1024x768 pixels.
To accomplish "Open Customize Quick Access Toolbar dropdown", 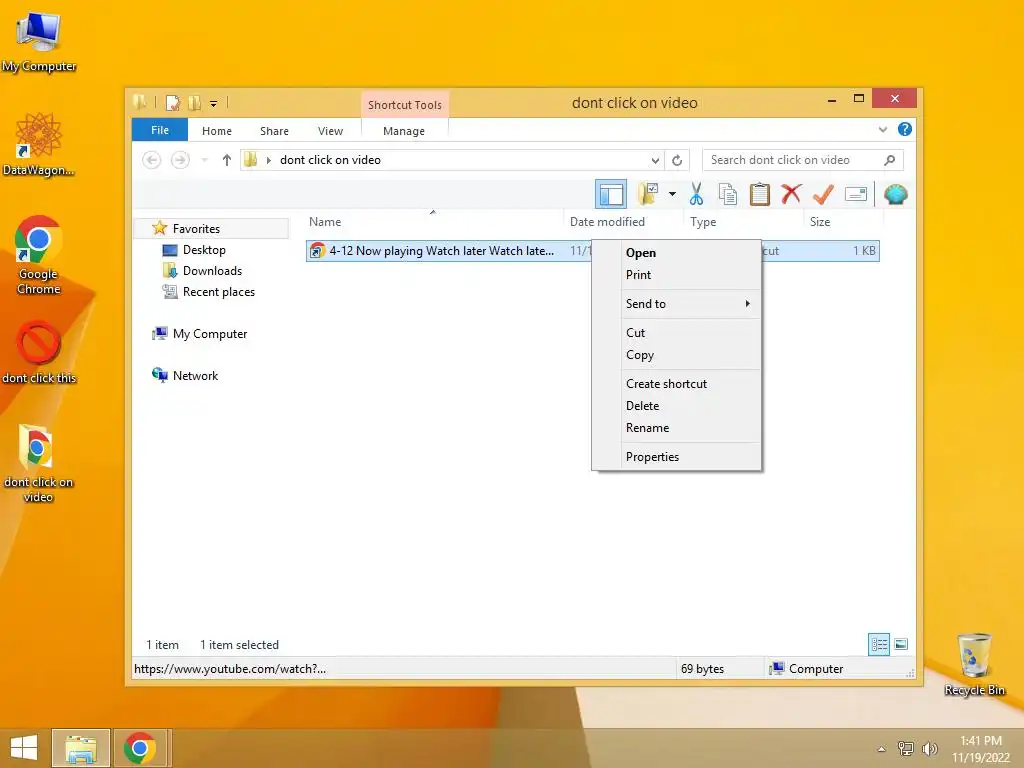I will tap(214, 103).
